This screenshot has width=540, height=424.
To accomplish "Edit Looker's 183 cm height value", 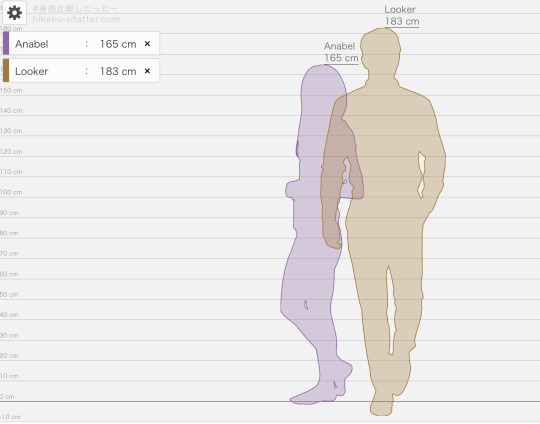I will pyautogui.click(x=118, y=71).
